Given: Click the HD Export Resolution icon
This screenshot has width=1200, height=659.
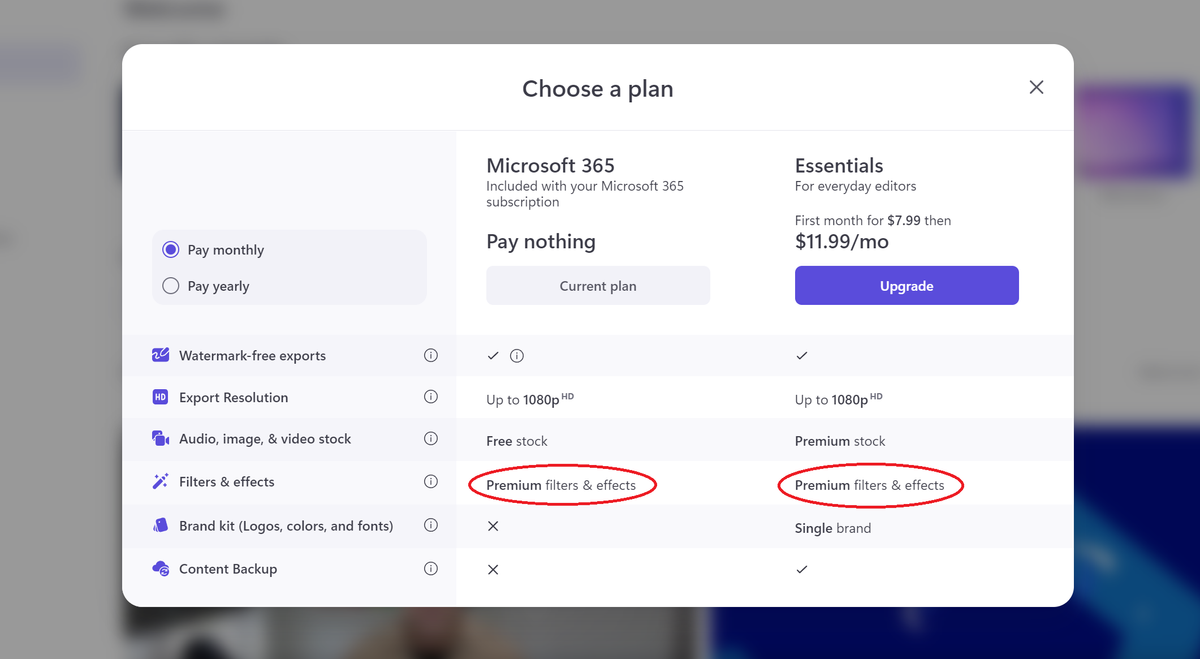Looking at the screenshot, I should pos(160,397).
